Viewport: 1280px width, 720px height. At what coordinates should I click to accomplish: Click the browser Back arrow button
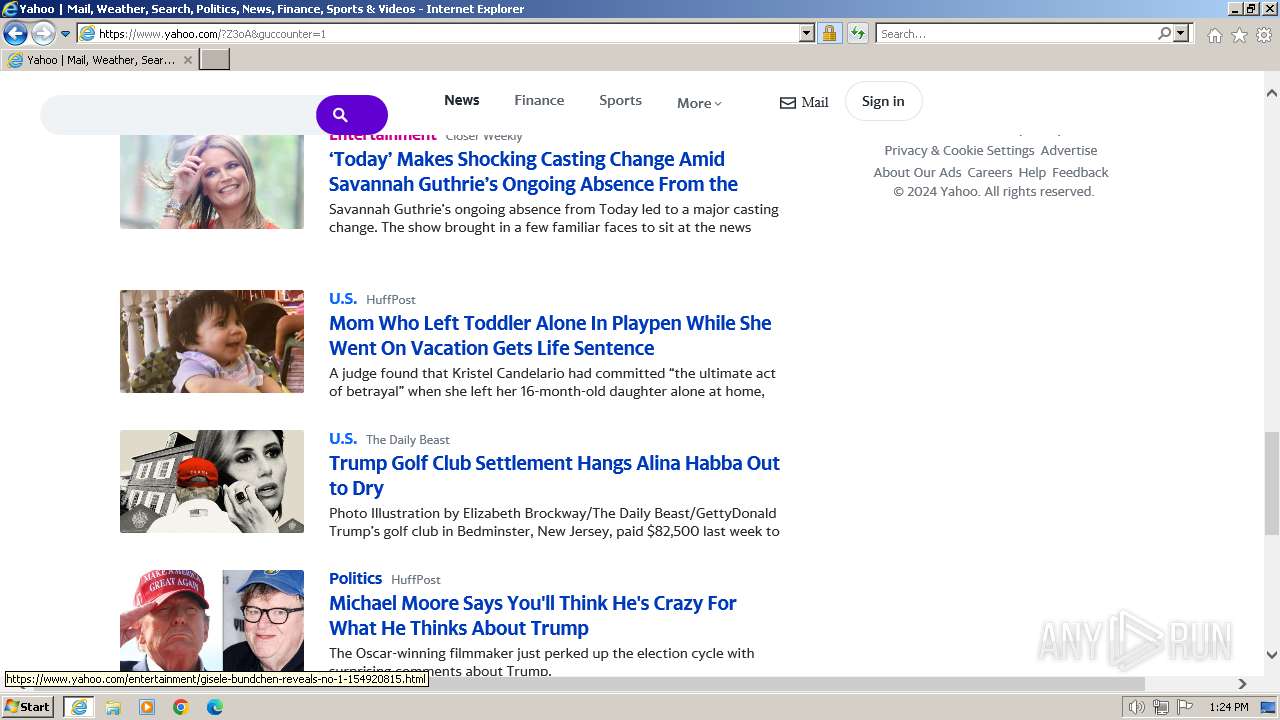point(15,33)
